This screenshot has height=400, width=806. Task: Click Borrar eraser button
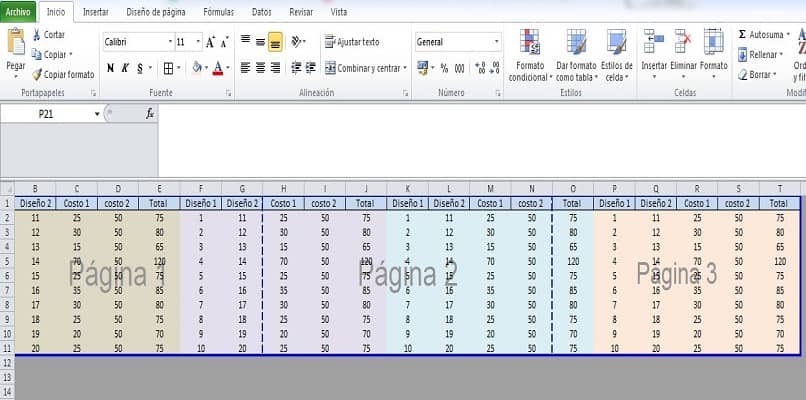(x=757, y=75)
